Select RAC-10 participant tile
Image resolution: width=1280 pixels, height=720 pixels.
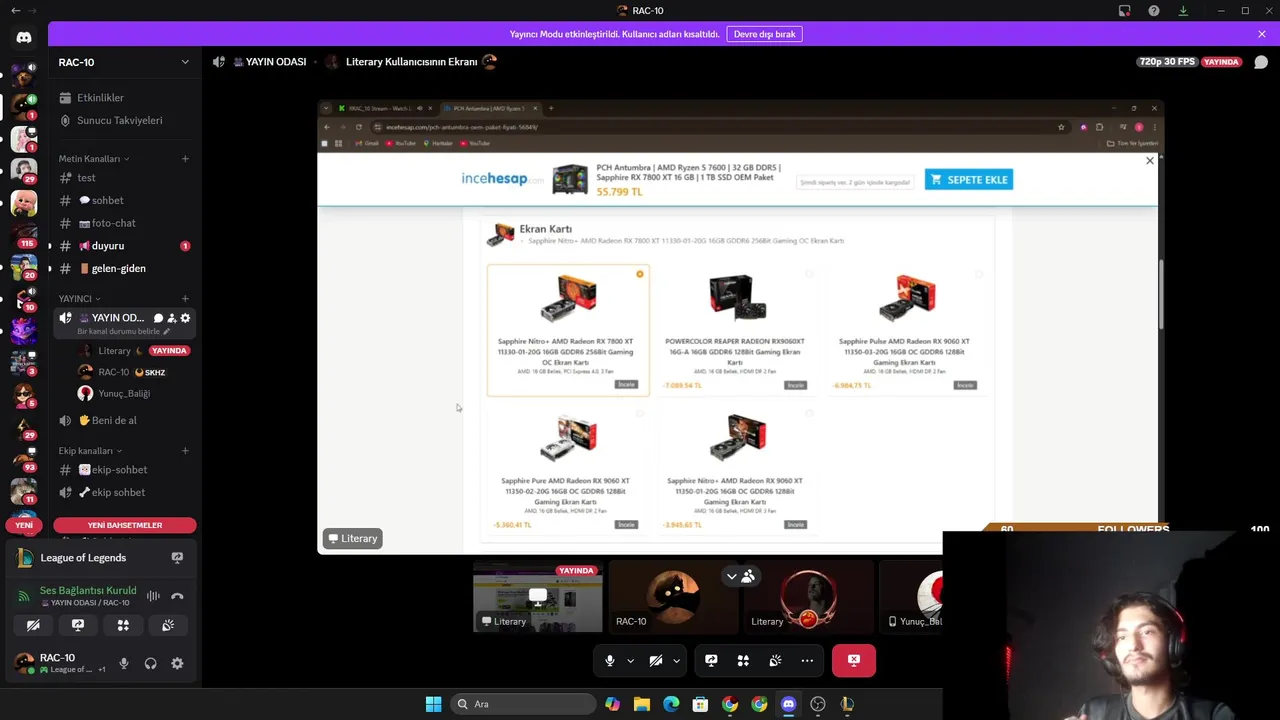[673, 599]
